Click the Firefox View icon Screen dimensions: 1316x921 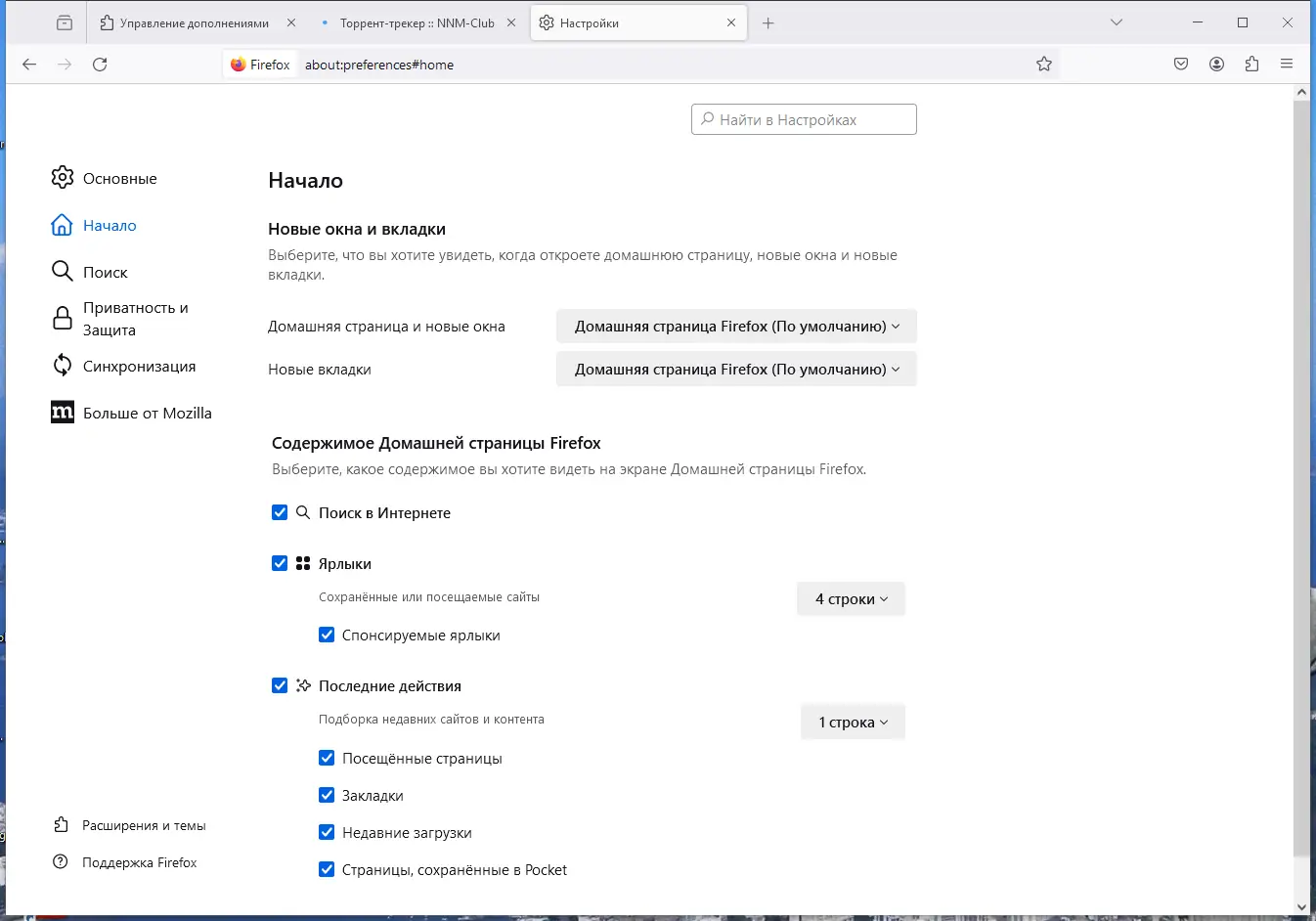click(65, 23)
